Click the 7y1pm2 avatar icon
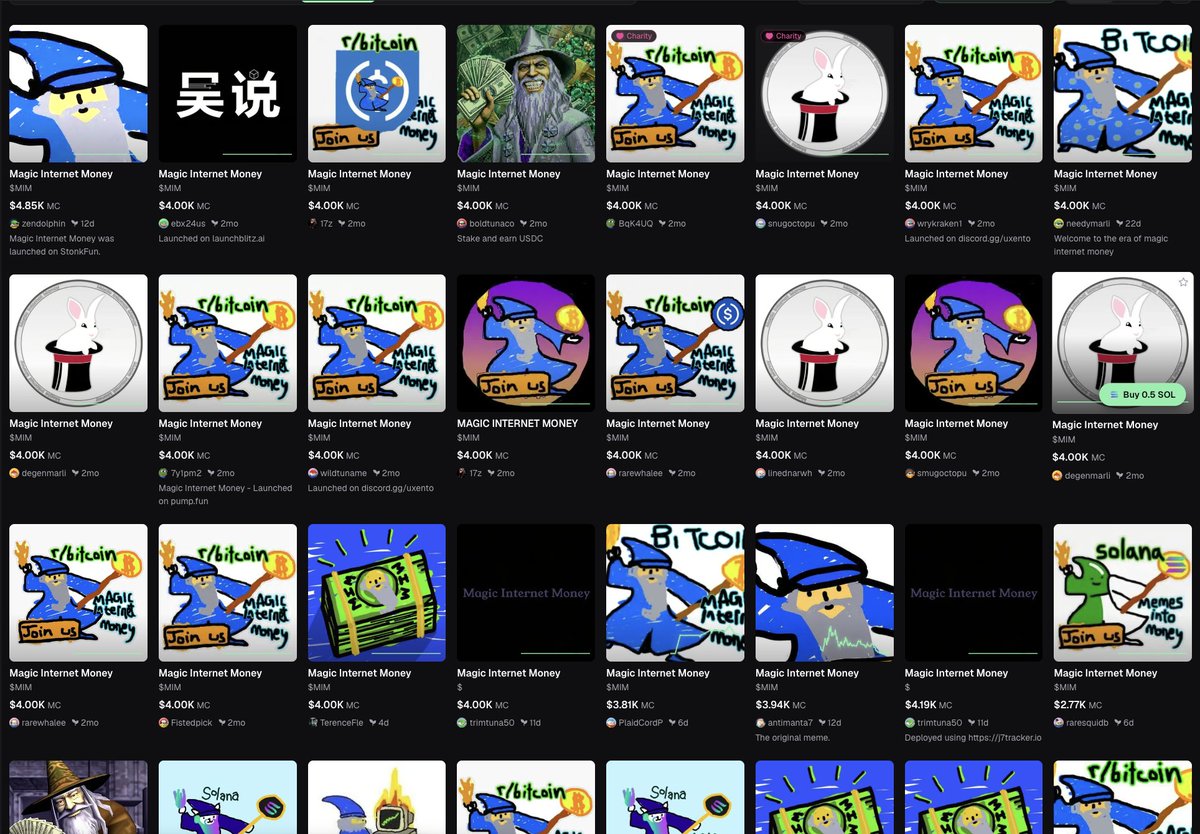Viewport: 1200px width, 834px height. coord(164,473)
